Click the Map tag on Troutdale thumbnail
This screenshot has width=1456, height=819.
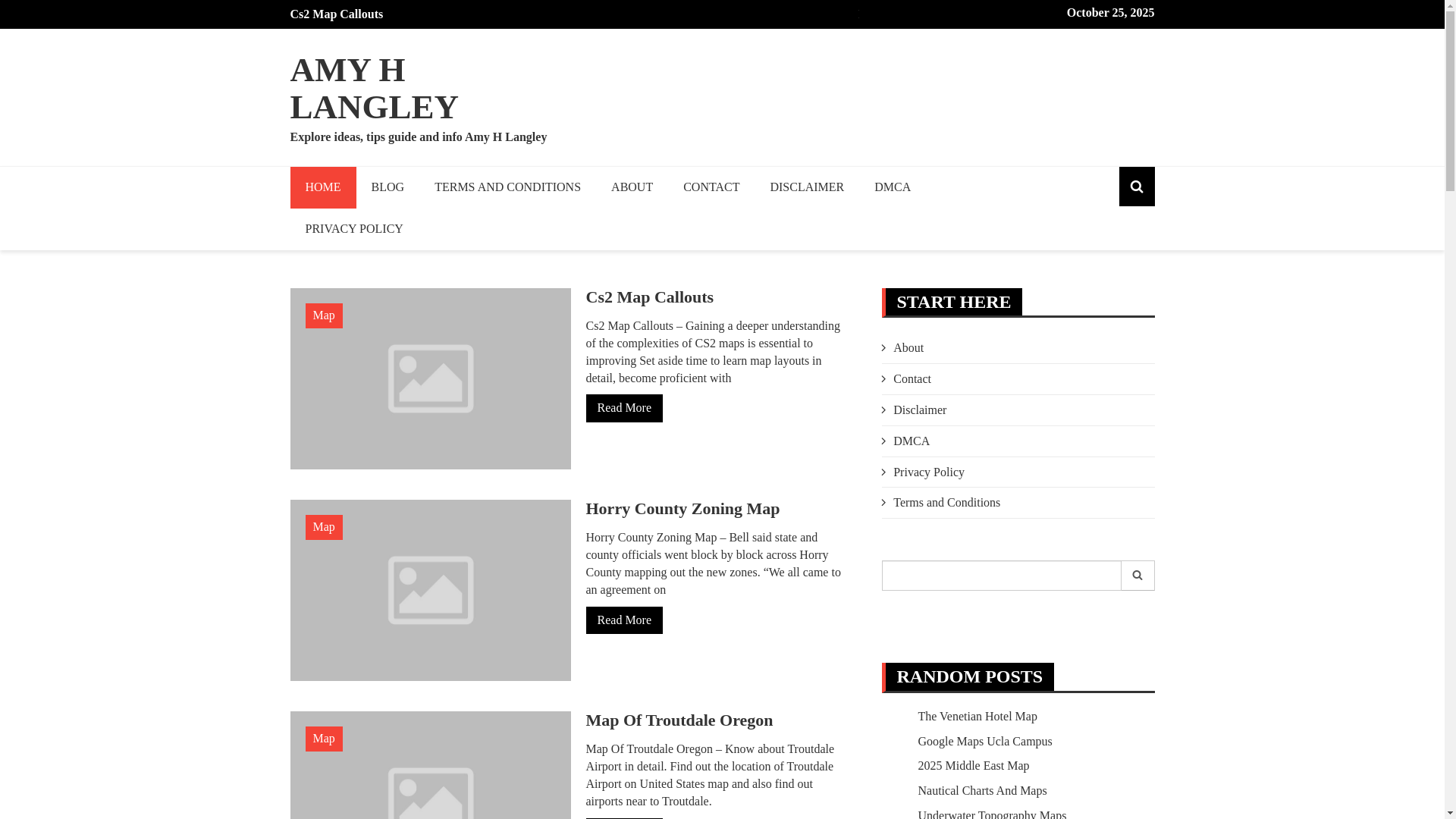click(324, 739)
